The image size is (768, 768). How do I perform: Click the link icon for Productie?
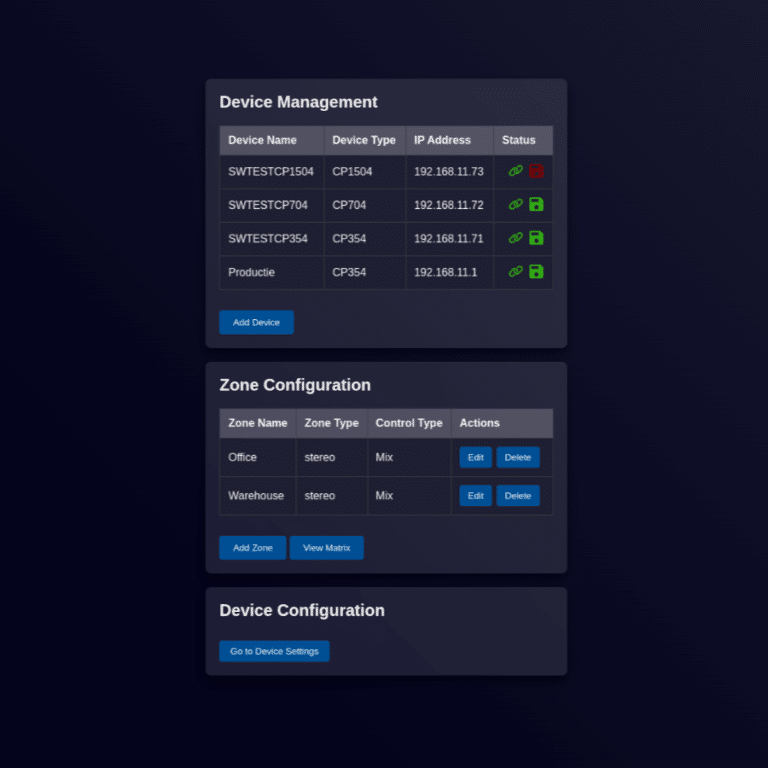click(x=515, y=271)
